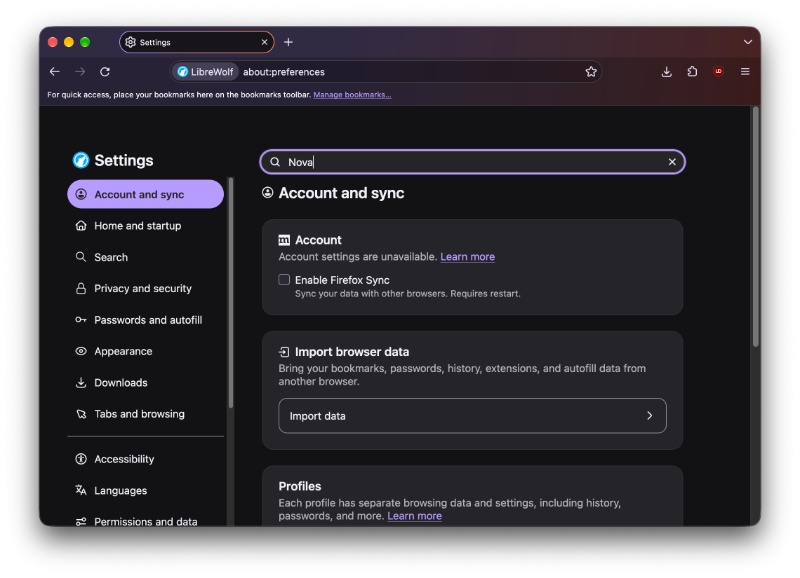Open the uBlock Origin extension popup
Image resolution: width=800 pixels, height=578 pixels.
tap(718, 72)
